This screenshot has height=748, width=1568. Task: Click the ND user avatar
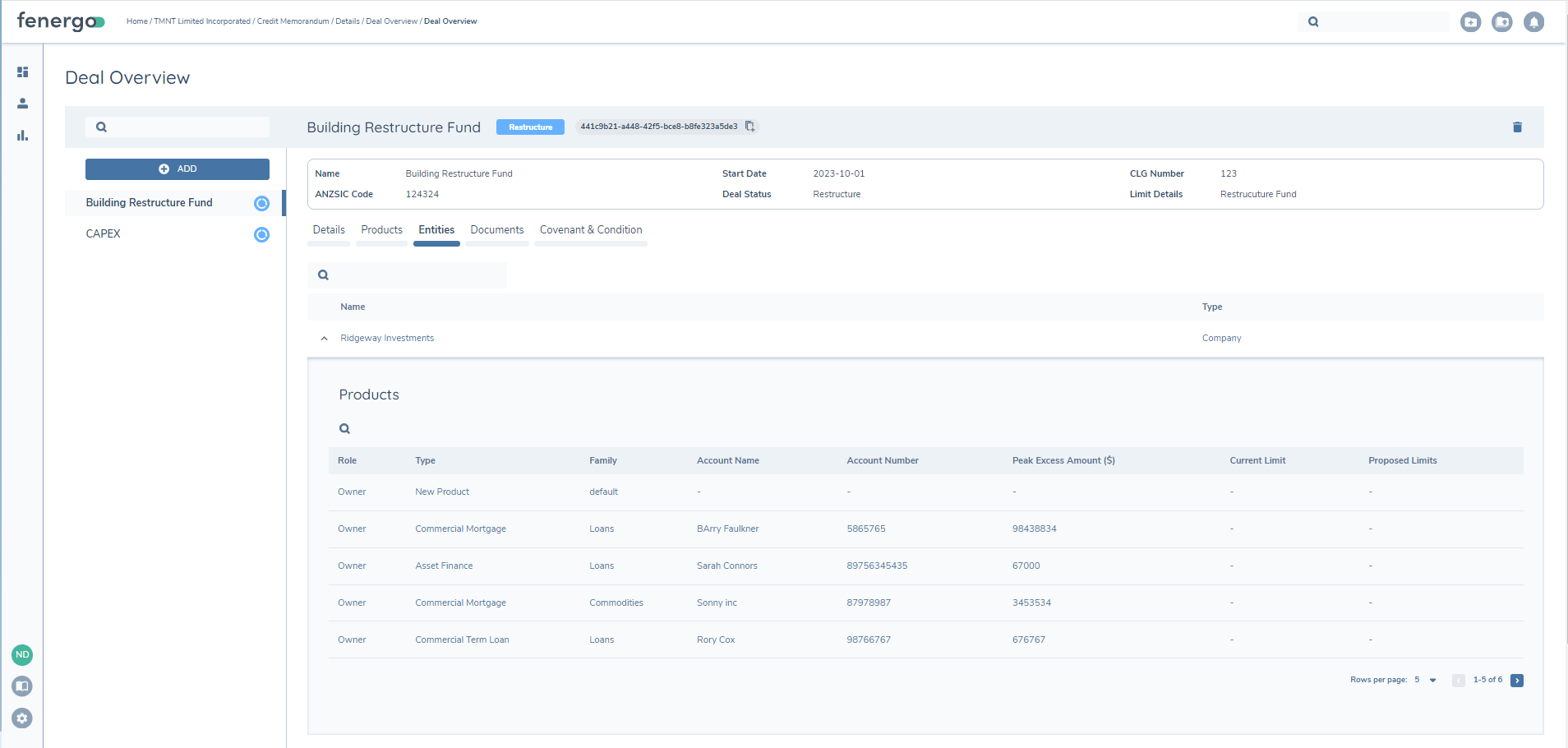pos(22,655)
